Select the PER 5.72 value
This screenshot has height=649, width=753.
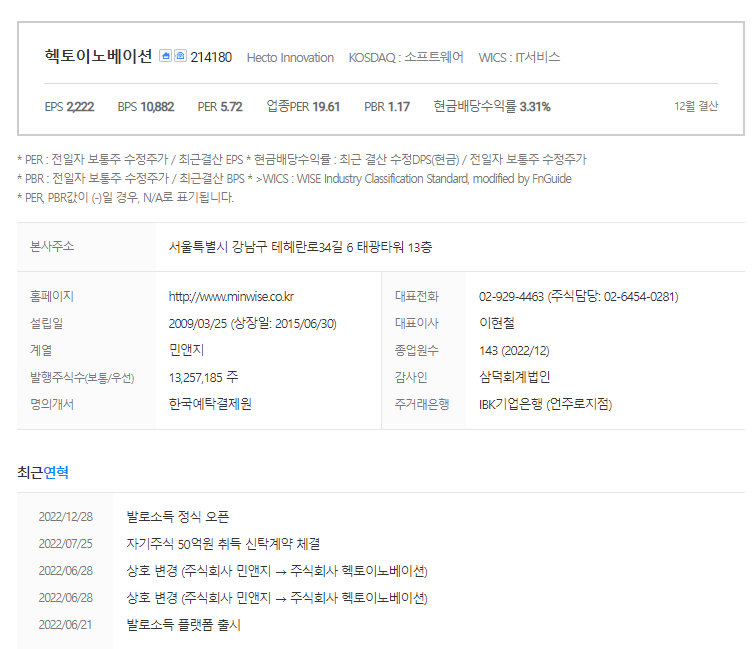coord(220,107)
